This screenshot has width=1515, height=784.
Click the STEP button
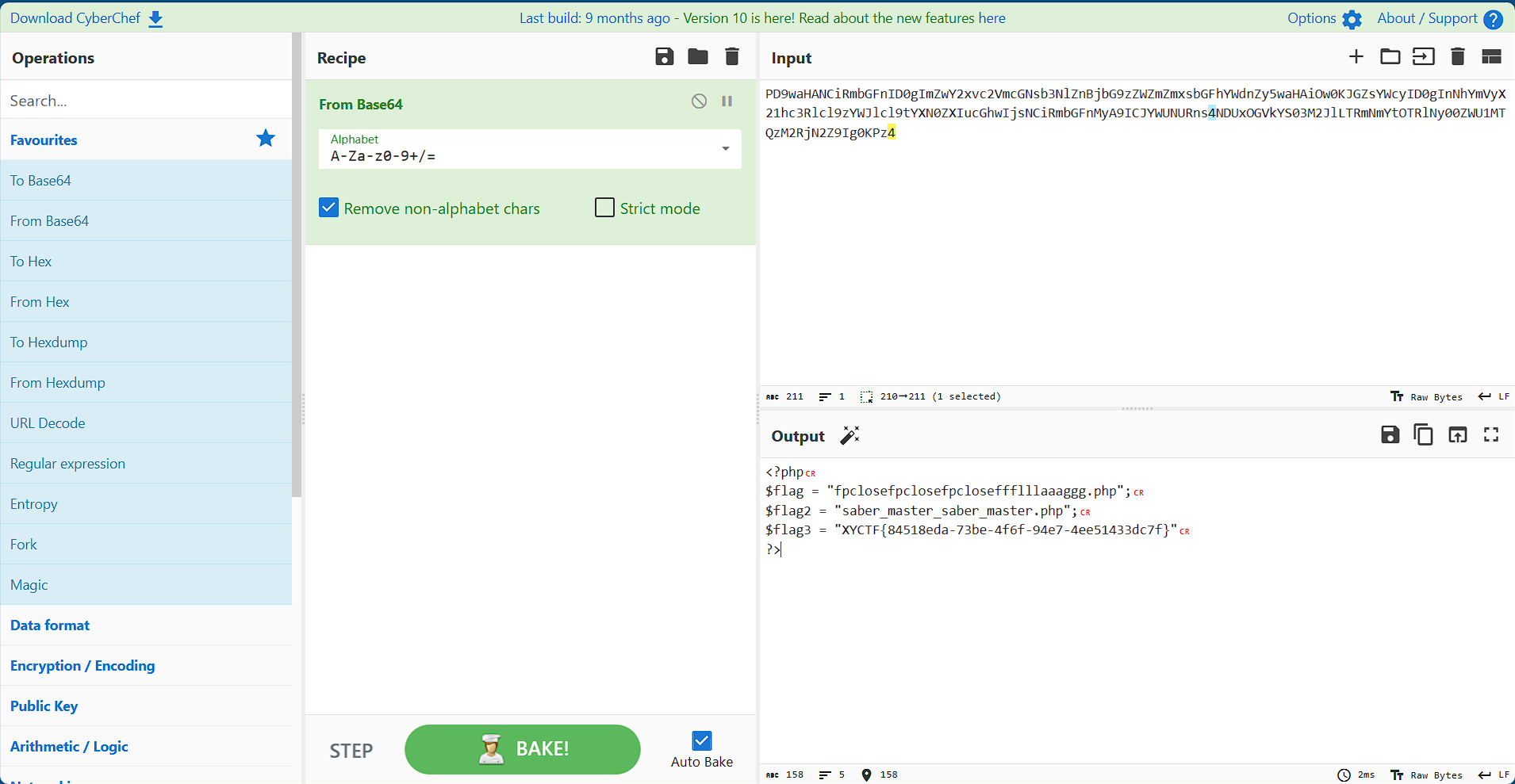click(351, 751)
